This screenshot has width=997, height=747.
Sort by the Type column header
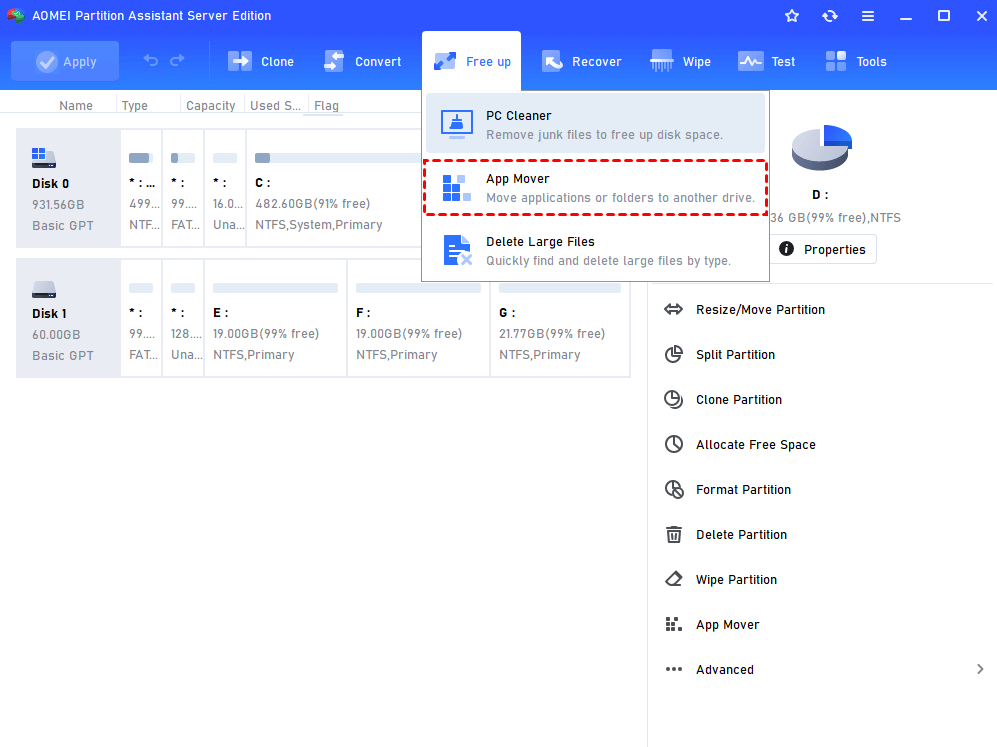click(134, 106)
